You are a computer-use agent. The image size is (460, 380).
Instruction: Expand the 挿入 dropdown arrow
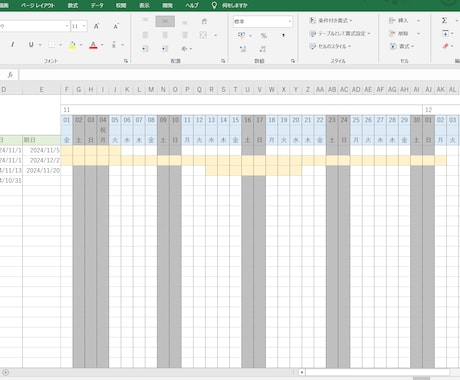[x=418, y=20]
